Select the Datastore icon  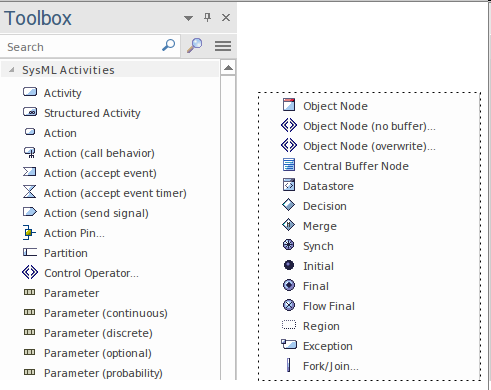pos(289,185)
